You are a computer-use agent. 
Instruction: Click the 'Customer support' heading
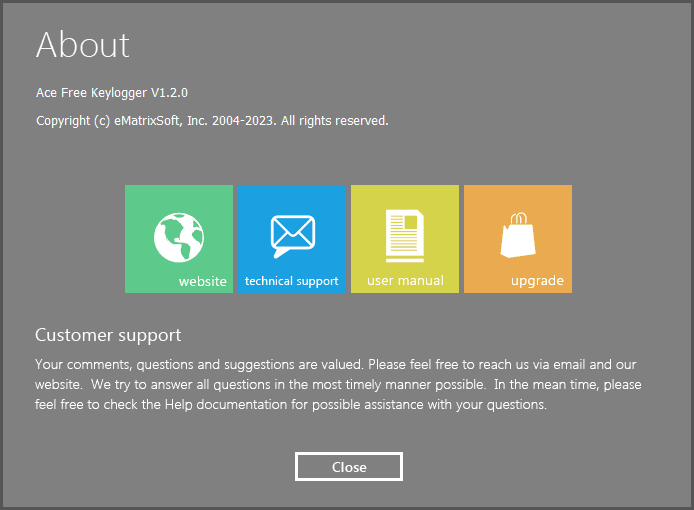(x=108, y=335)
